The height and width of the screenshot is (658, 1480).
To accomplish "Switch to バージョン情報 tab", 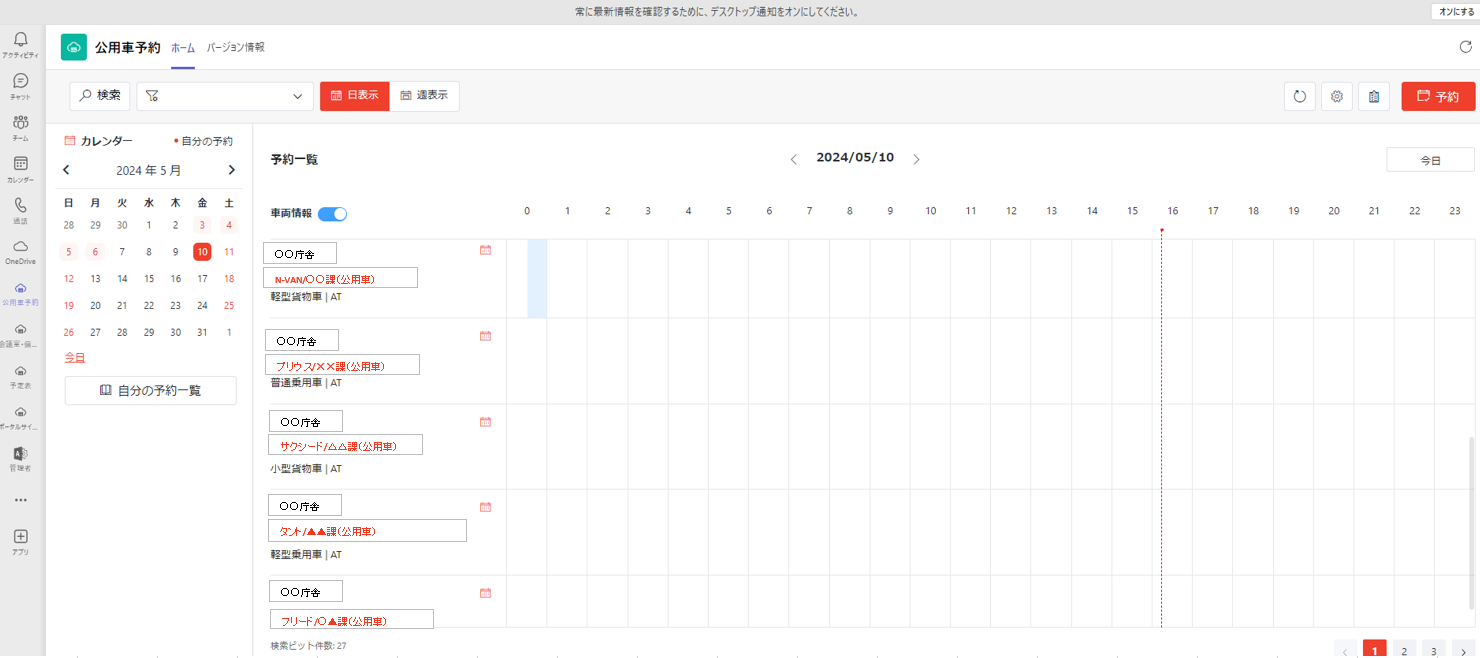I will point(236,47).
